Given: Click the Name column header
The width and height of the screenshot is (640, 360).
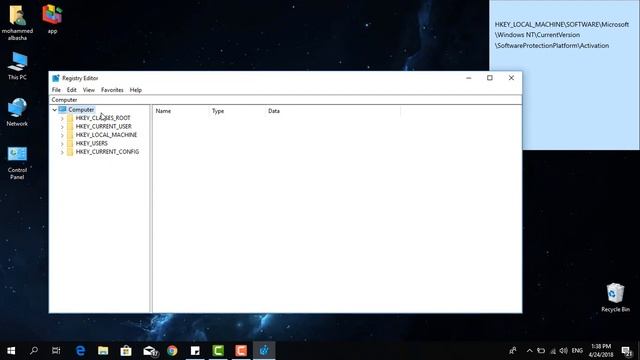Looking at the screenshot, I should [x=181, y=111].
